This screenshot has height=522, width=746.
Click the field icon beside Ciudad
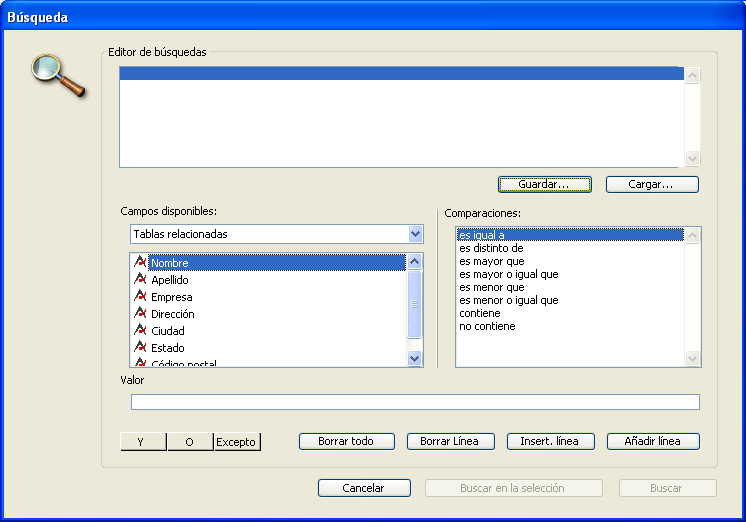click(x=140, y=331)
